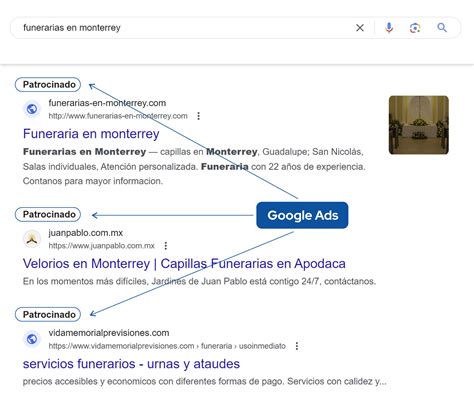
Task: Clear the search query with the X icon
Action: pos(360,28)
